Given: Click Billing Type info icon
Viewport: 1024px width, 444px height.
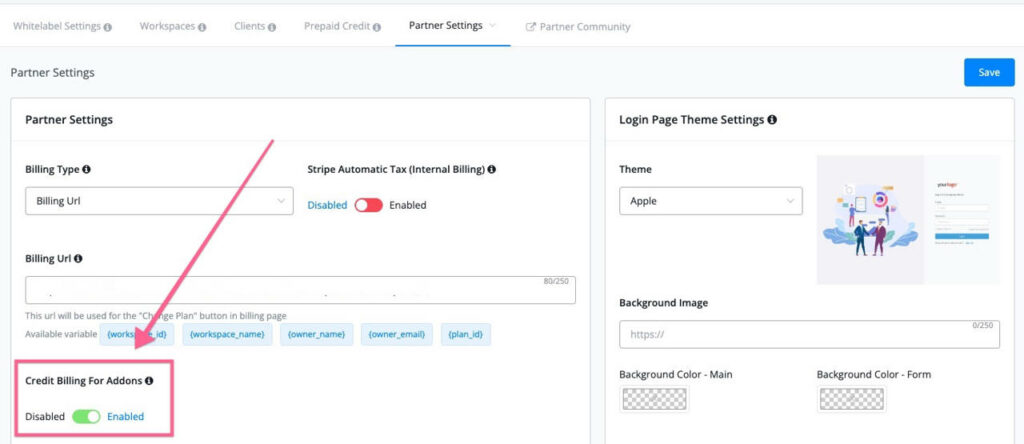Looking at the screenshot, I should [x=87, y=169].
